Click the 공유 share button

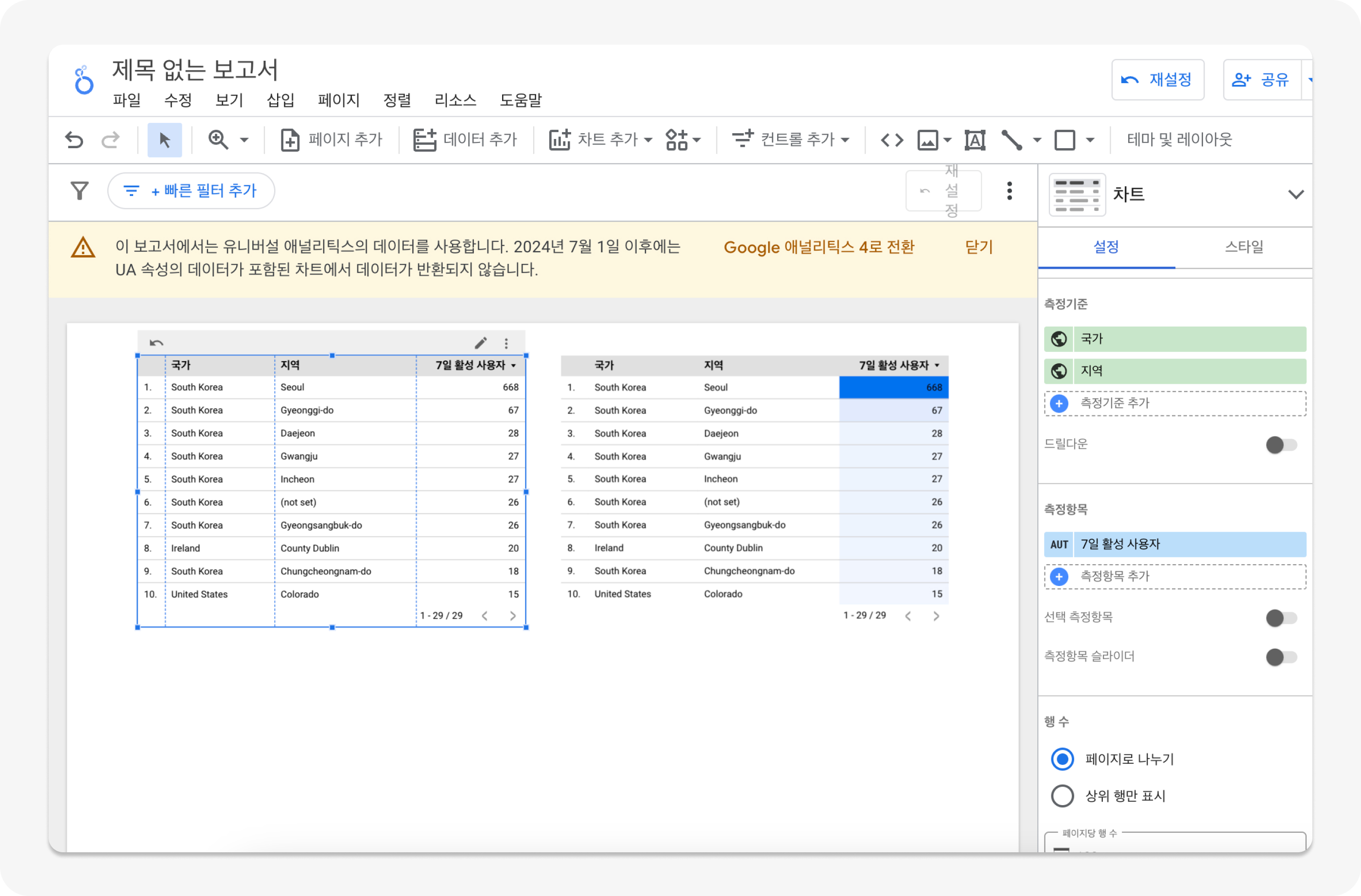pyautogui.click(x=1261, y=80)
